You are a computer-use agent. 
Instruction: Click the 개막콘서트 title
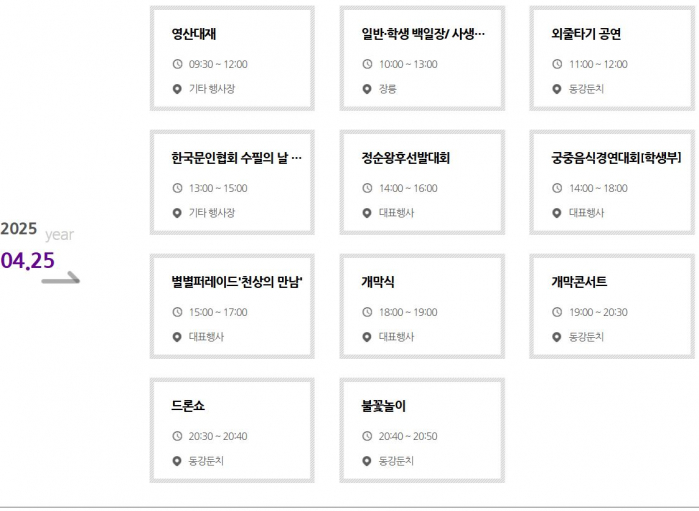coord(579,282)
